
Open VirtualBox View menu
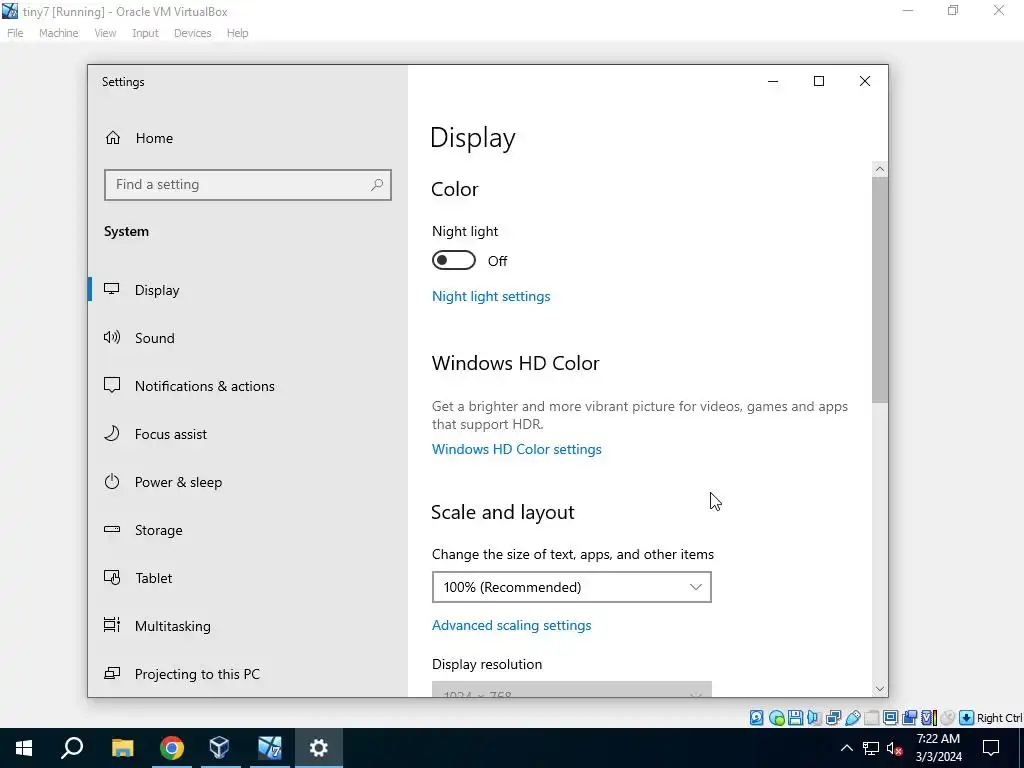coord(105,33)
